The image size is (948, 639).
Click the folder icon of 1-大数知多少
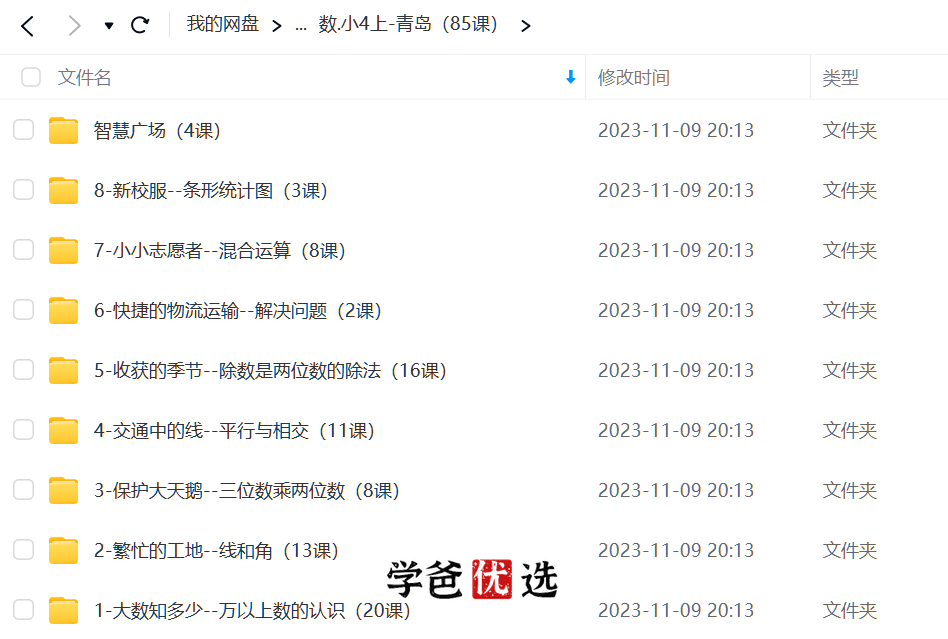pyautogui.click(x=63, y=610)
